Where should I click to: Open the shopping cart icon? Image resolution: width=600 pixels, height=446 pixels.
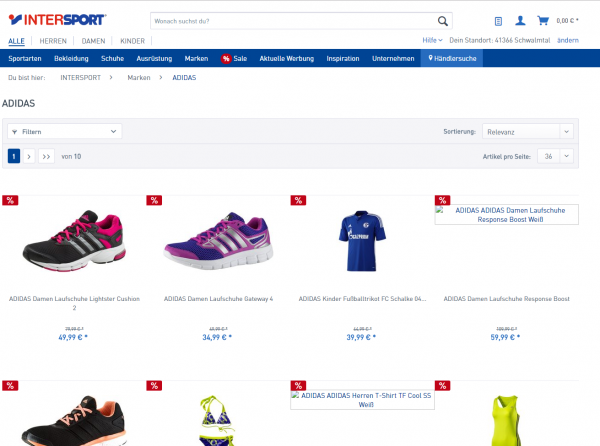point(543,21)
